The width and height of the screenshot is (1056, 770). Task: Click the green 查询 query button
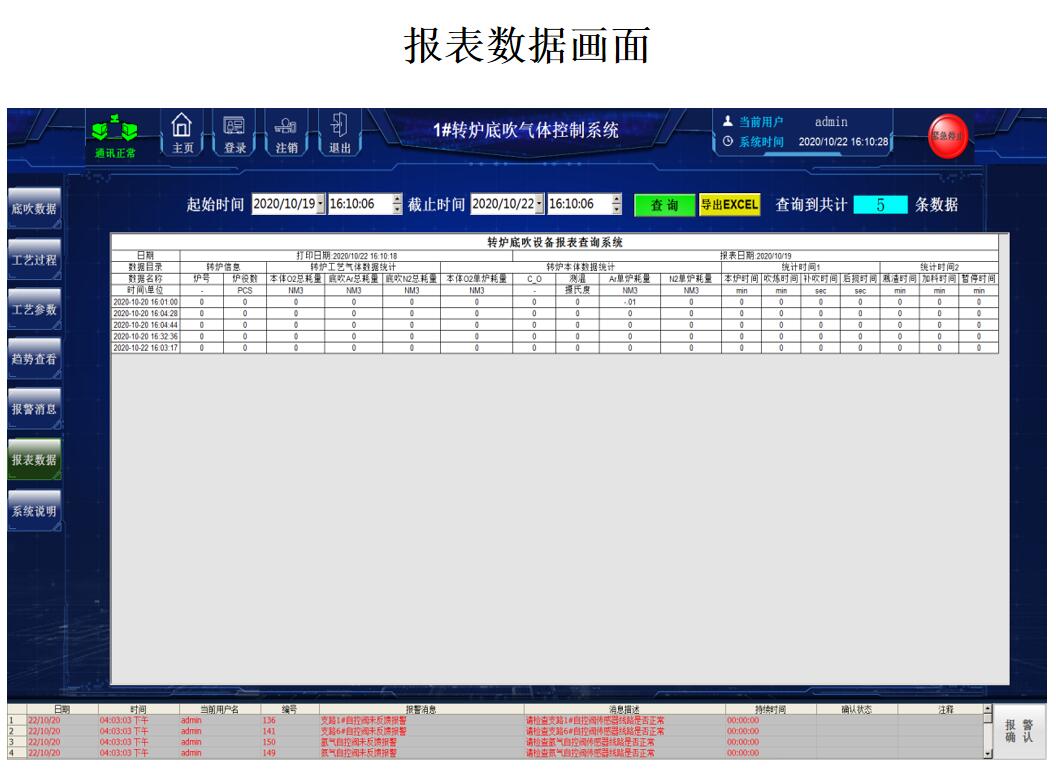(664, 205)
